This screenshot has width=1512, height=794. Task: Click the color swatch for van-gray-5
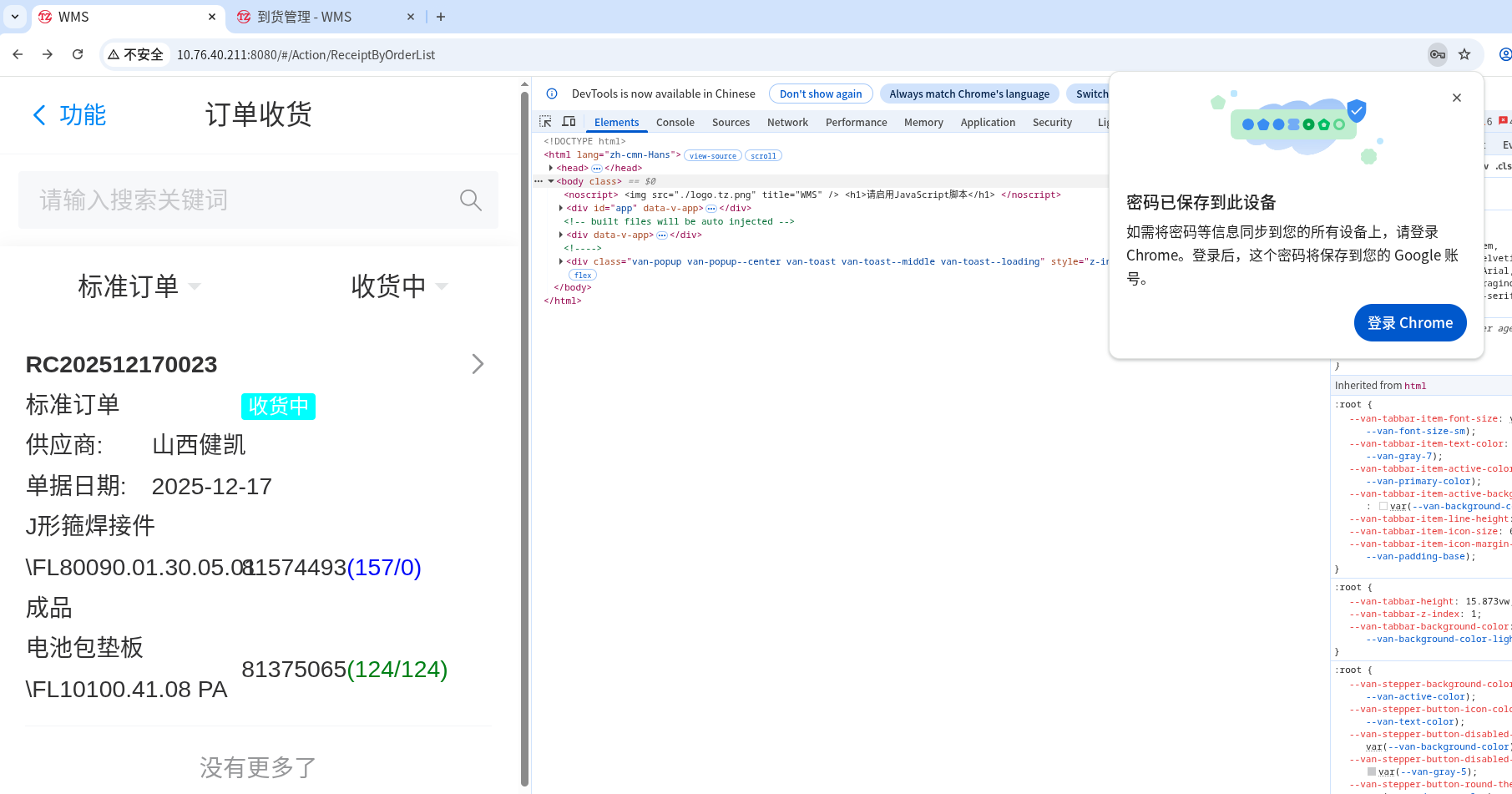pos(1372,771)
